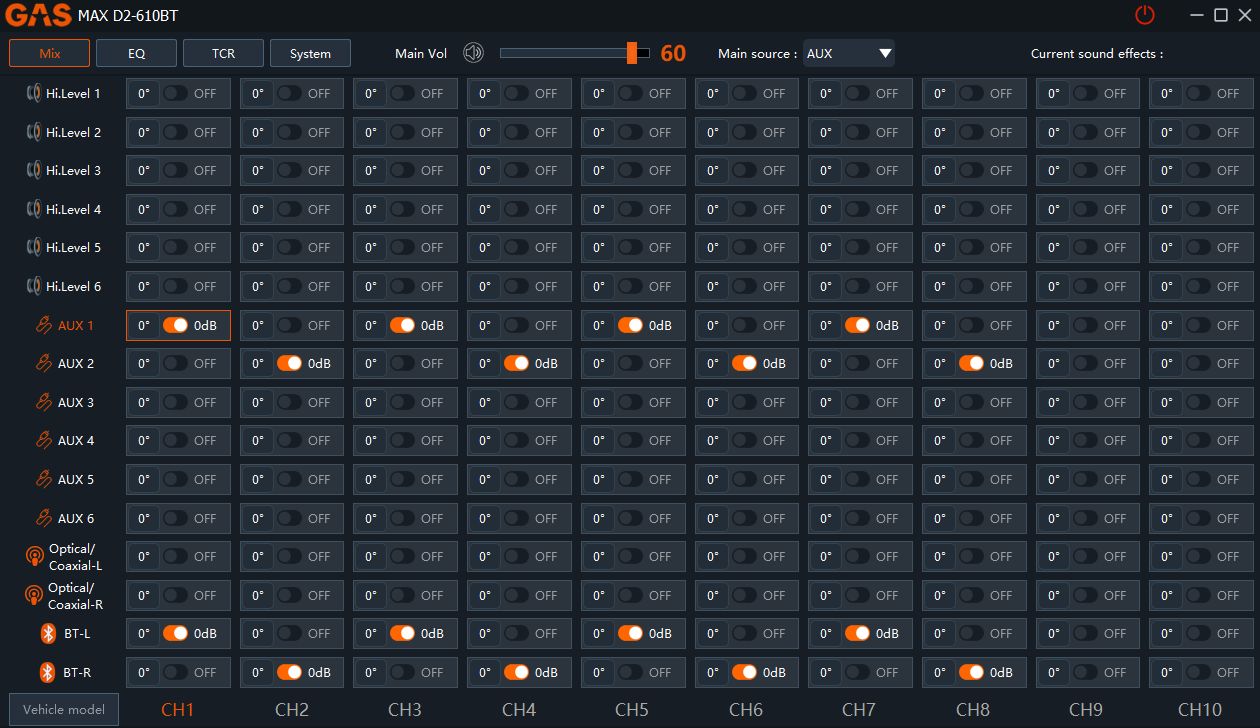Click the Vehicle model button

pyautogui.click(x=64, y=709)
